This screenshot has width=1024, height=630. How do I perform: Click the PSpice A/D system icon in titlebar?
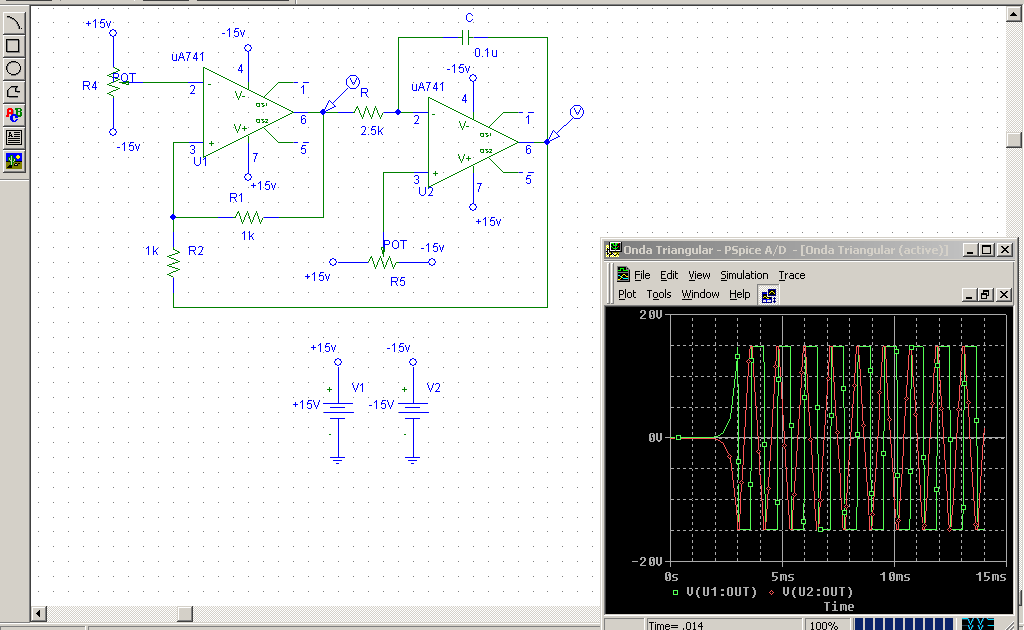[614, 249]
